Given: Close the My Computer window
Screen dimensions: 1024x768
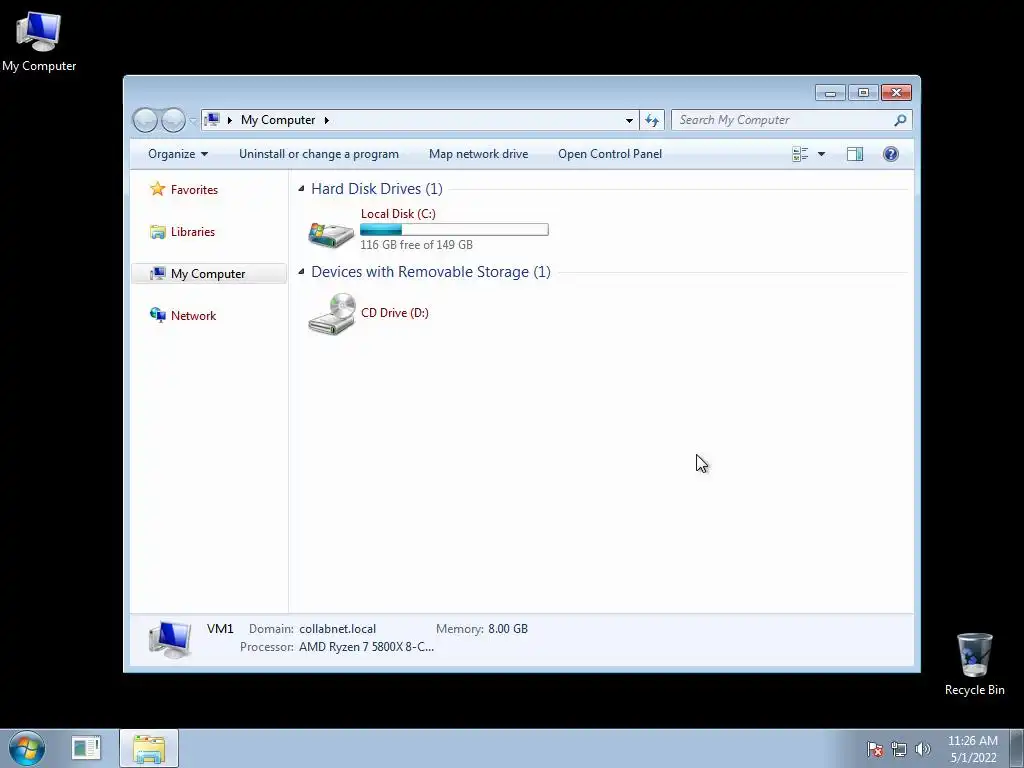Looking at the screenshot, I should (x=896, y=93).
